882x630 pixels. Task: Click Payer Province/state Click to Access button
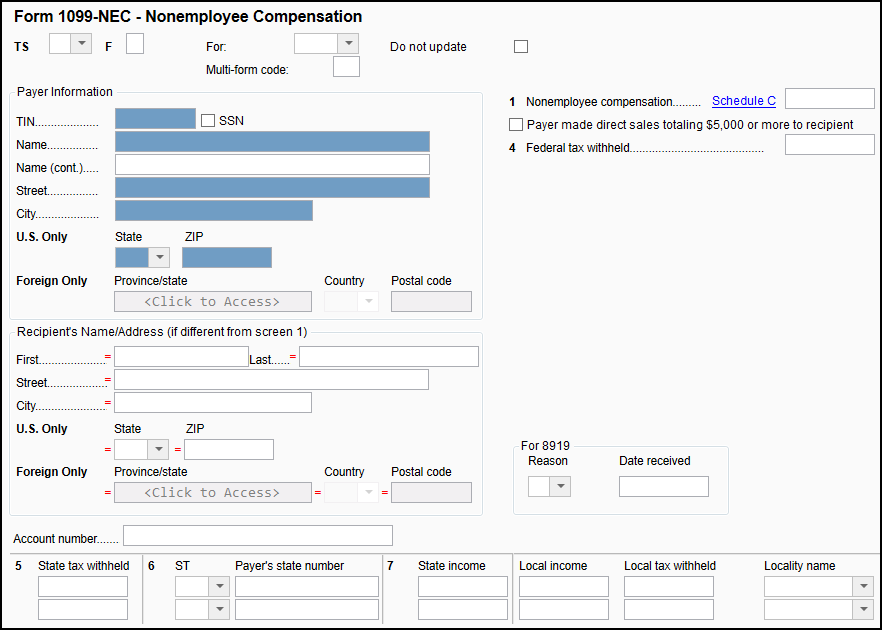pyautogui.click(x=212, y=302)
